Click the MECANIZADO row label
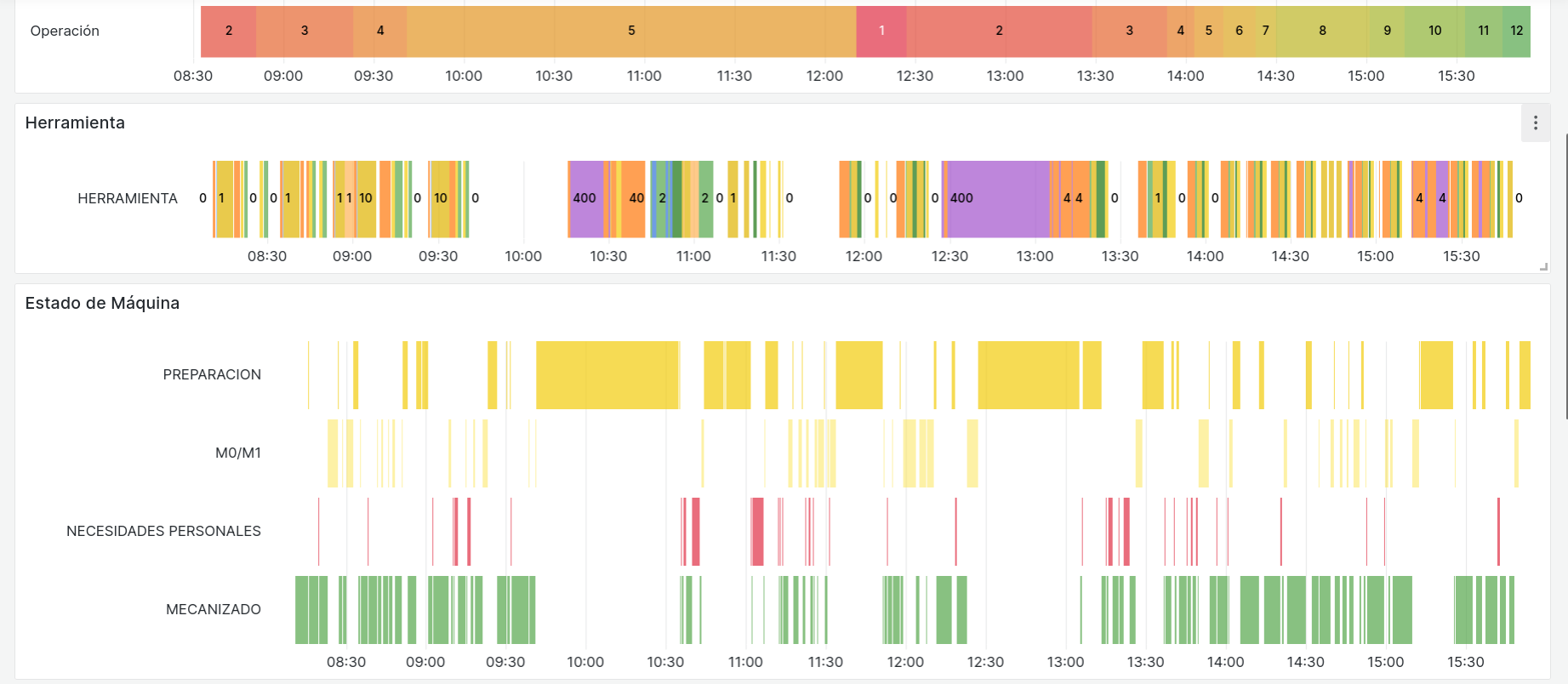The width and height of the screenshot is (1568, 684). 213,610
